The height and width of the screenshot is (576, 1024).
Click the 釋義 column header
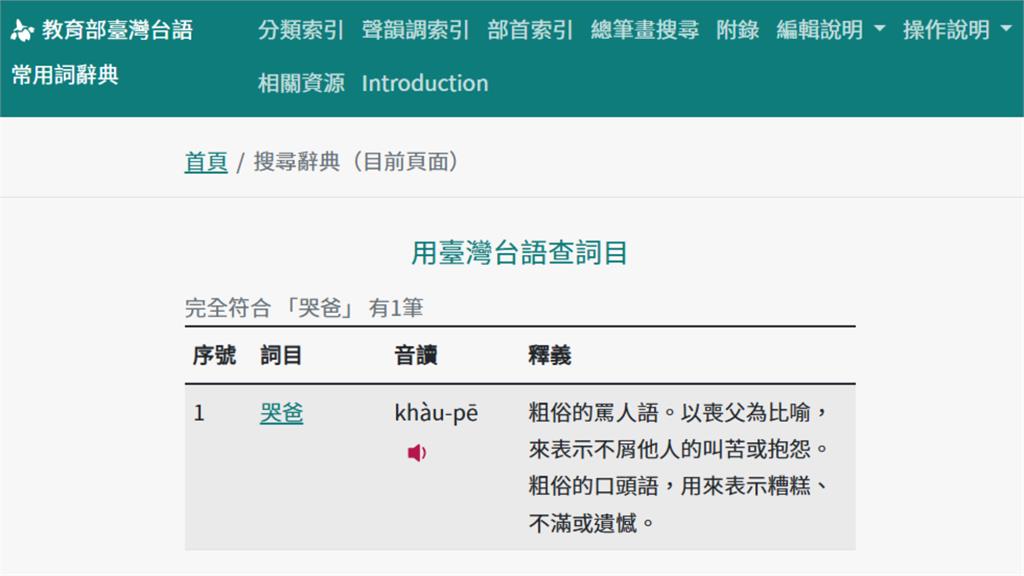point(549,355)
